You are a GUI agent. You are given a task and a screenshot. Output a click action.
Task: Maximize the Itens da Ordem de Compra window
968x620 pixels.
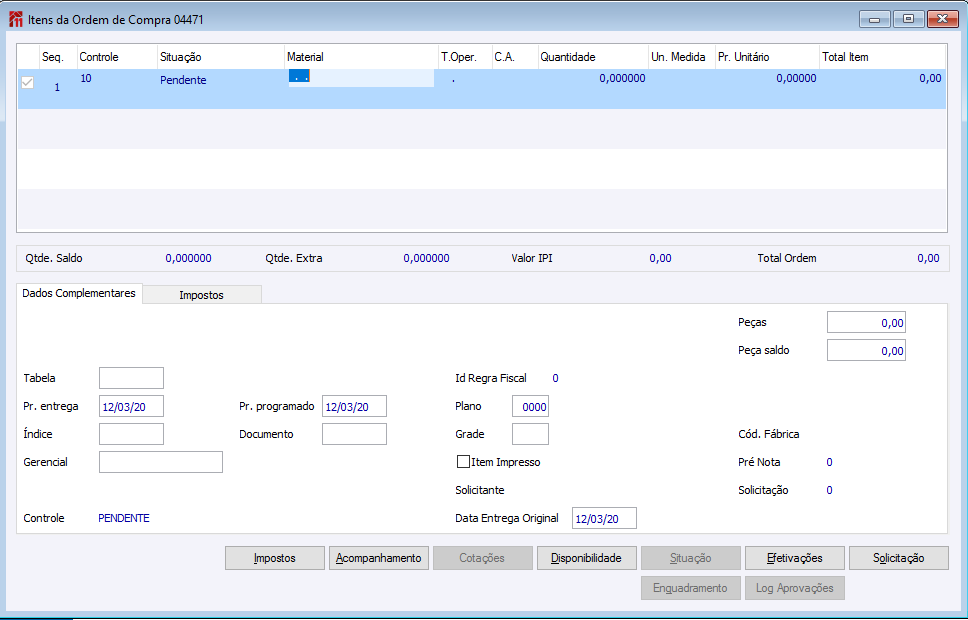coord(908,19)
